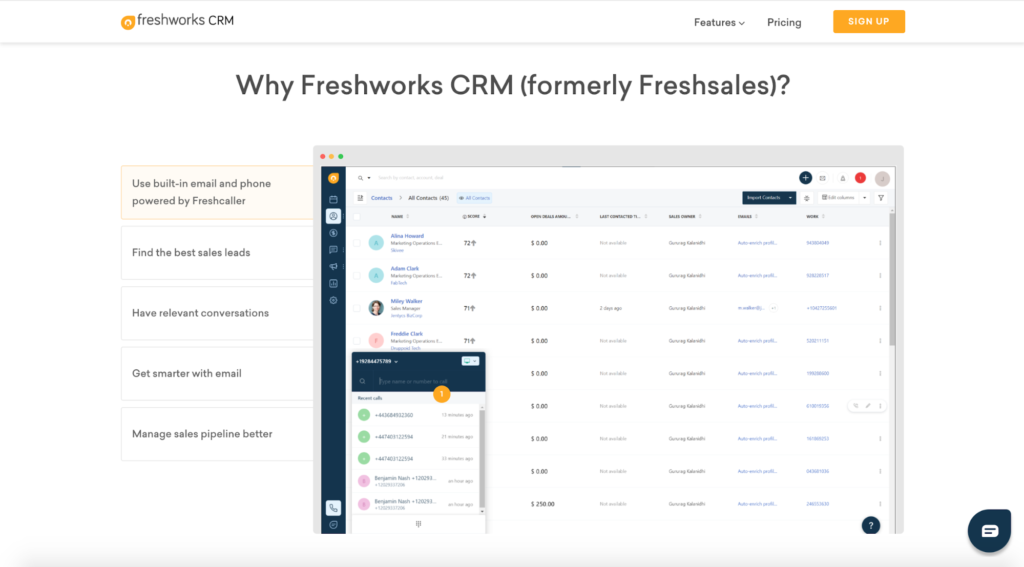Image resolution: width=1024 pixels, height=567 pixels.
Task: Click the phone dialer icon in sidebar
Action: pyautogui.click(x=334, y=508)
